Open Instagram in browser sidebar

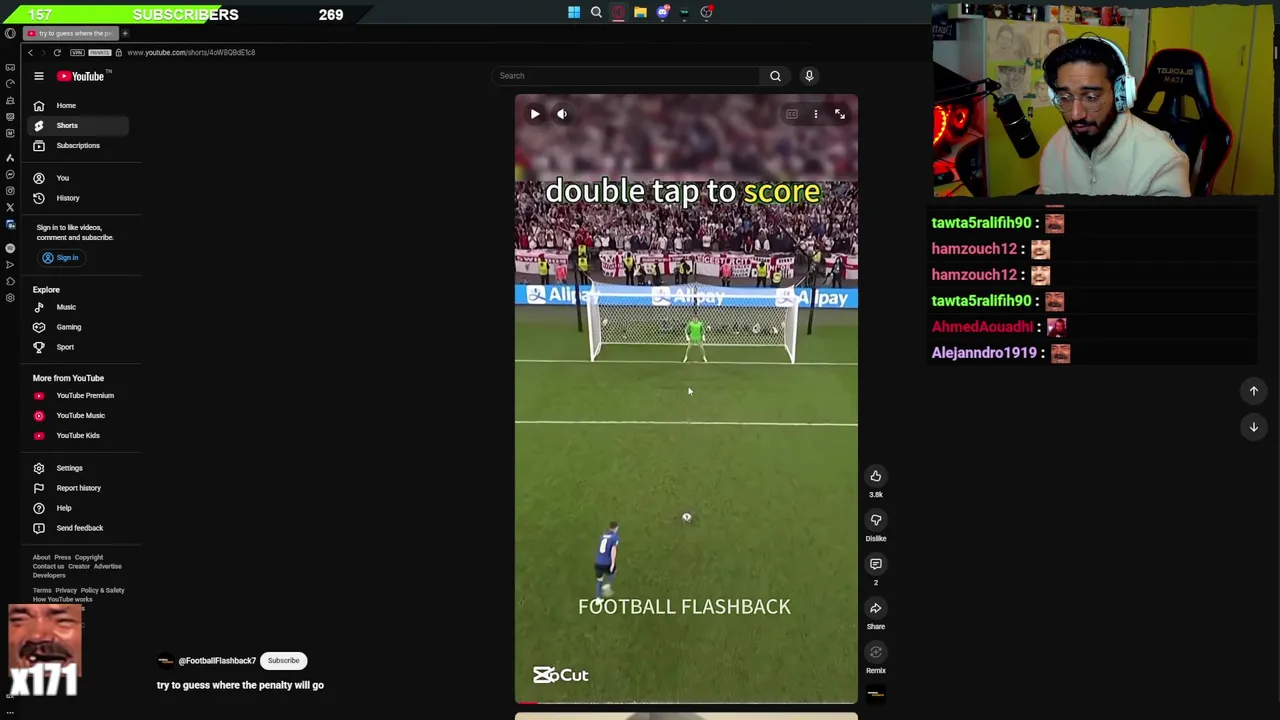tap(10, 191)
